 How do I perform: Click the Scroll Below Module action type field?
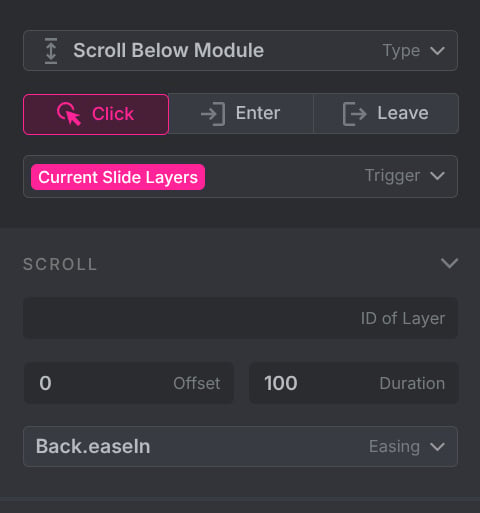[240, 50]
